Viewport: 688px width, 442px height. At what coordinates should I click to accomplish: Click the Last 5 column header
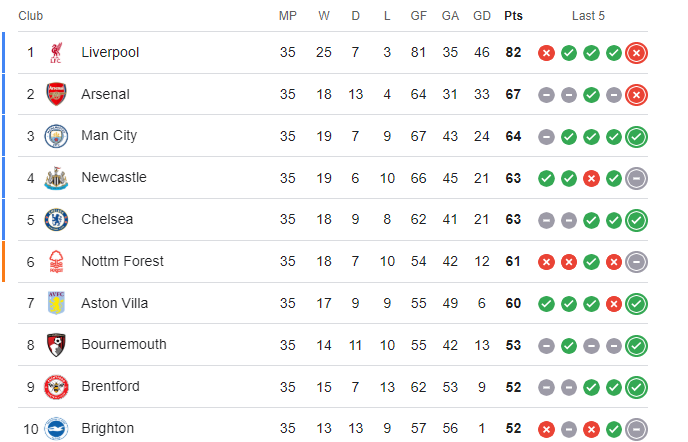pyautogui.click(x=588, y=16)
